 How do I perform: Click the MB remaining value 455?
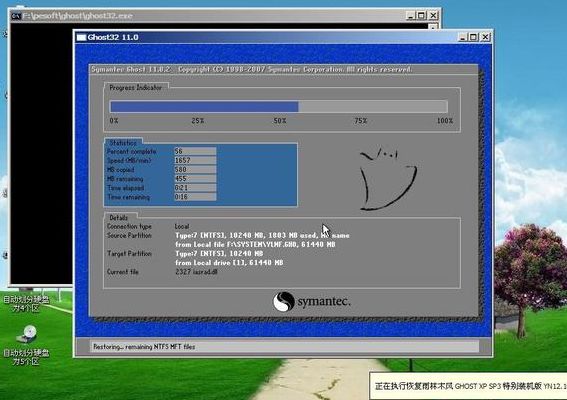tap(195, 179)
